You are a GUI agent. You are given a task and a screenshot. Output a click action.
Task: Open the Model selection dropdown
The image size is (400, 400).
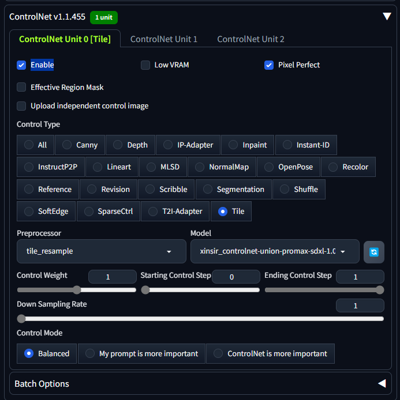275,251
